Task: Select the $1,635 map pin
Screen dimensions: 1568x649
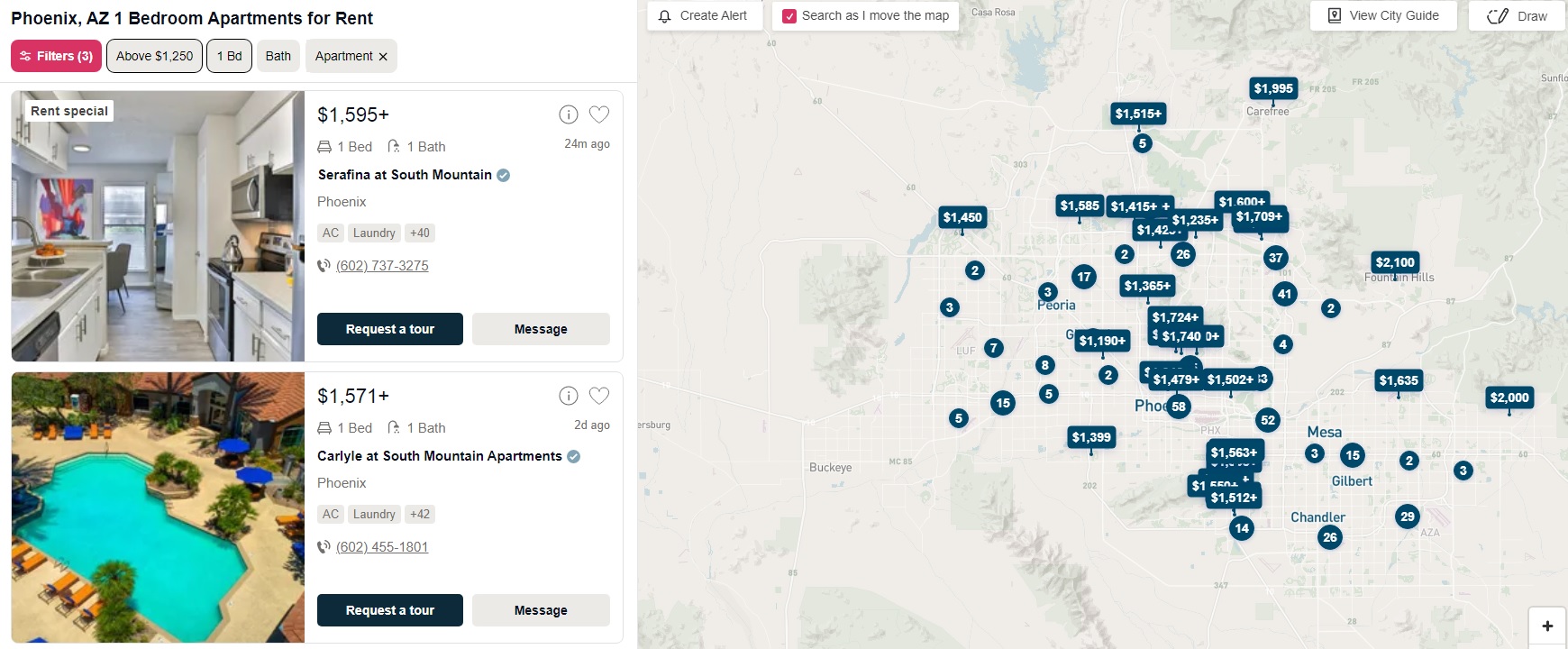Action: pyautogui.click(x=1399, y=380)
